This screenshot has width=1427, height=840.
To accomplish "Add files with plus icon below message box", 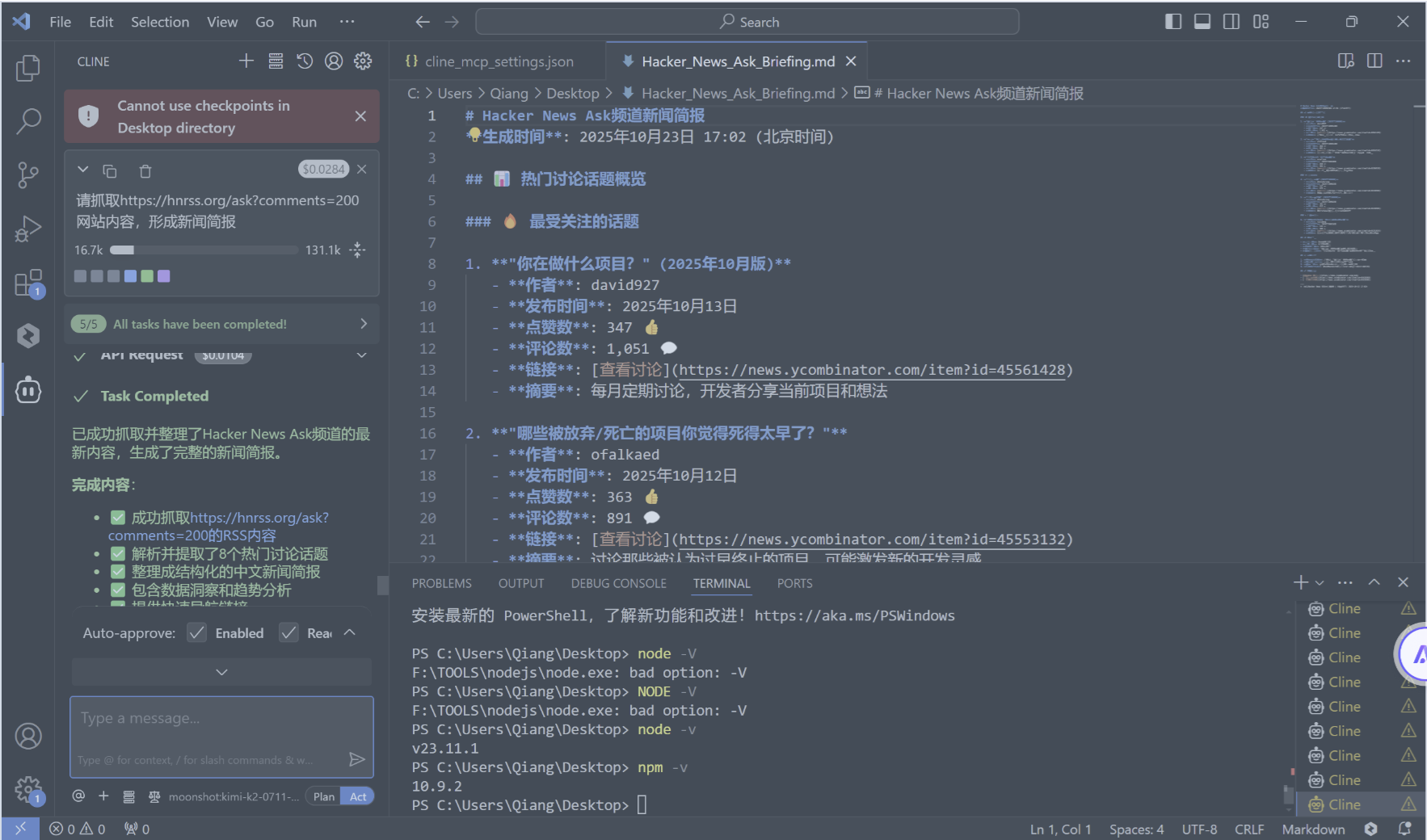I will pyautogui.click(x=103, y=796).
